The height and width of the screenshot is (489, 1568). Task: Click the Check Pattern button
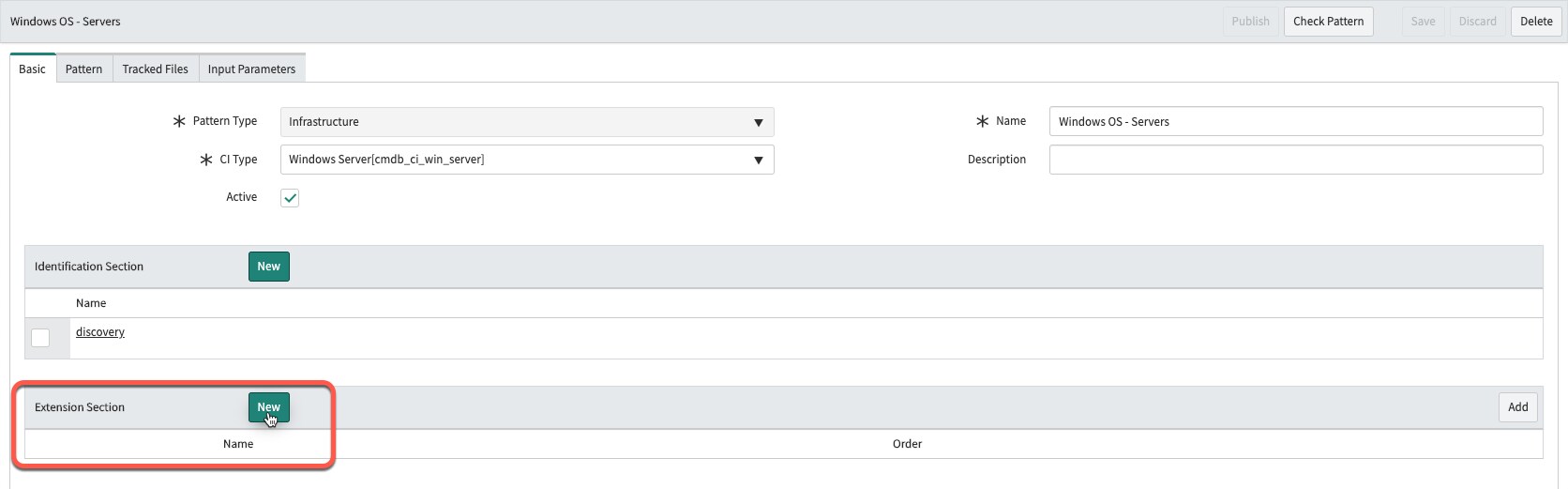[x=1328, y=21]
